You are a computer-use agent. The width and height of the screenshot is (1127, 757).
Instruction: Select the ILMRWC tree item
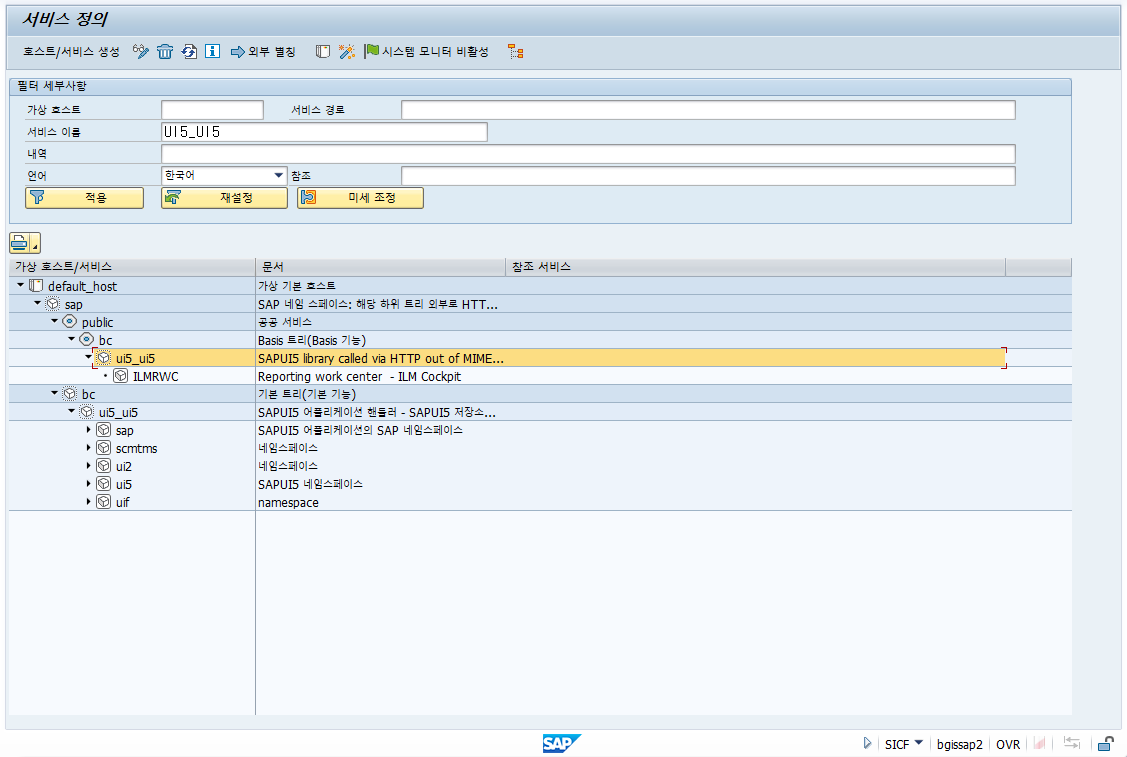155,377
